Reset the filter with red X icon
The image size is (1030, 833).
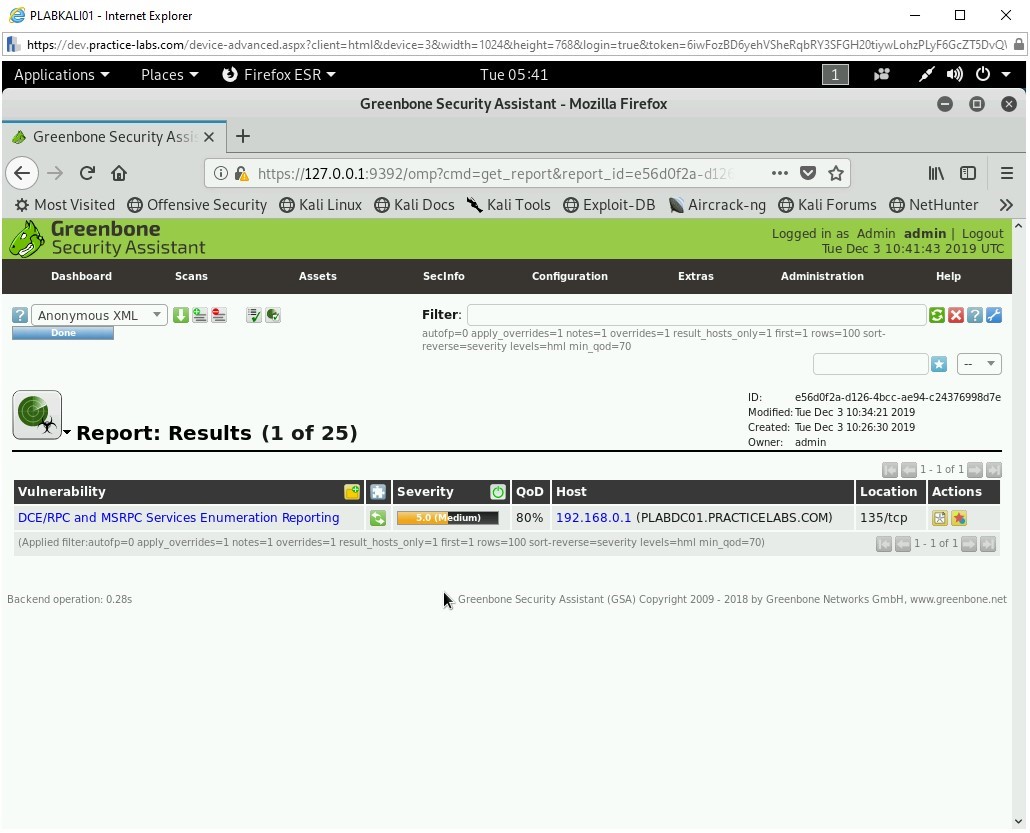(x=956, y=315)
